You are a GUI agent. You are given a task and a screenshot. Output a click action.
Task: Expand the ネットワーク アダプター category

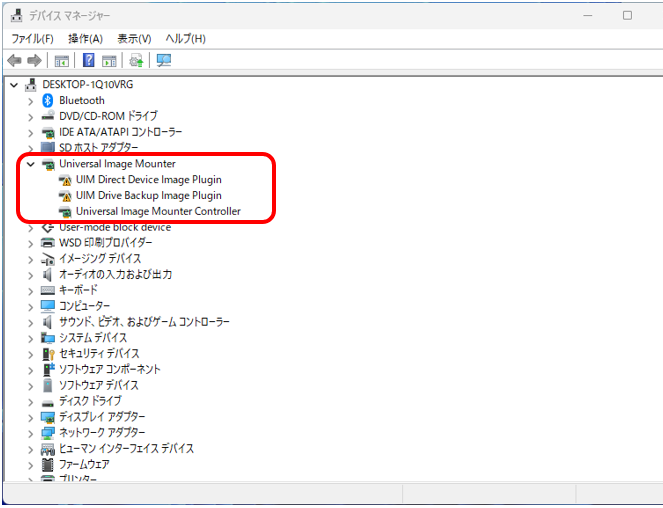[x=30, y=434]
